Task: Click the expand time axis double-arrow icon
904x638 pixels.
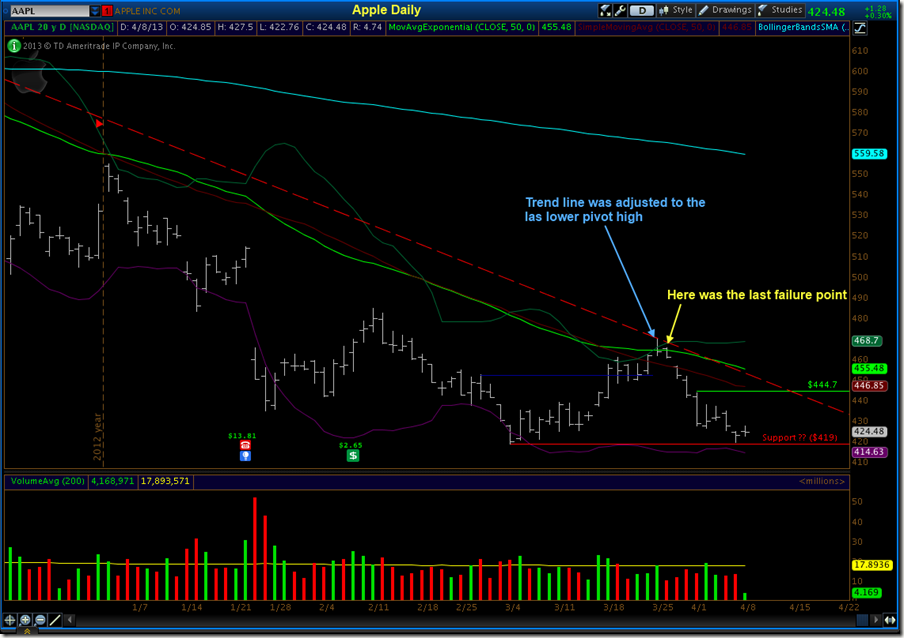Action: tap(890, 620)
